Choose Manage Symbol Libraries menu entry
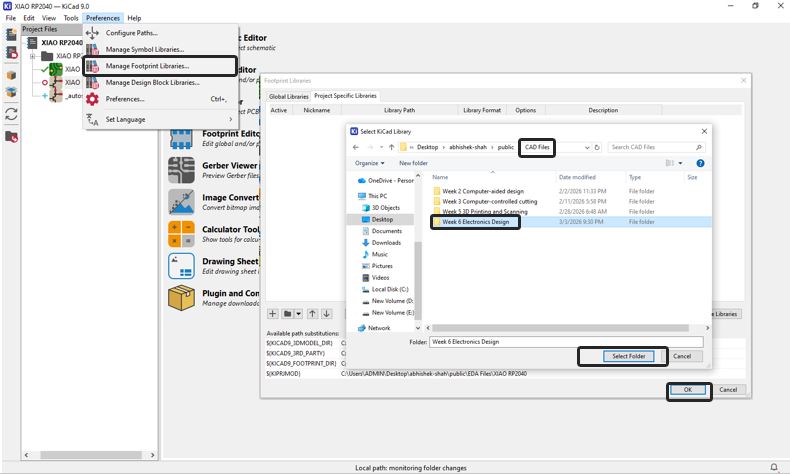The image size is (790, 474). pyautogui.click(x=159, y=49)
